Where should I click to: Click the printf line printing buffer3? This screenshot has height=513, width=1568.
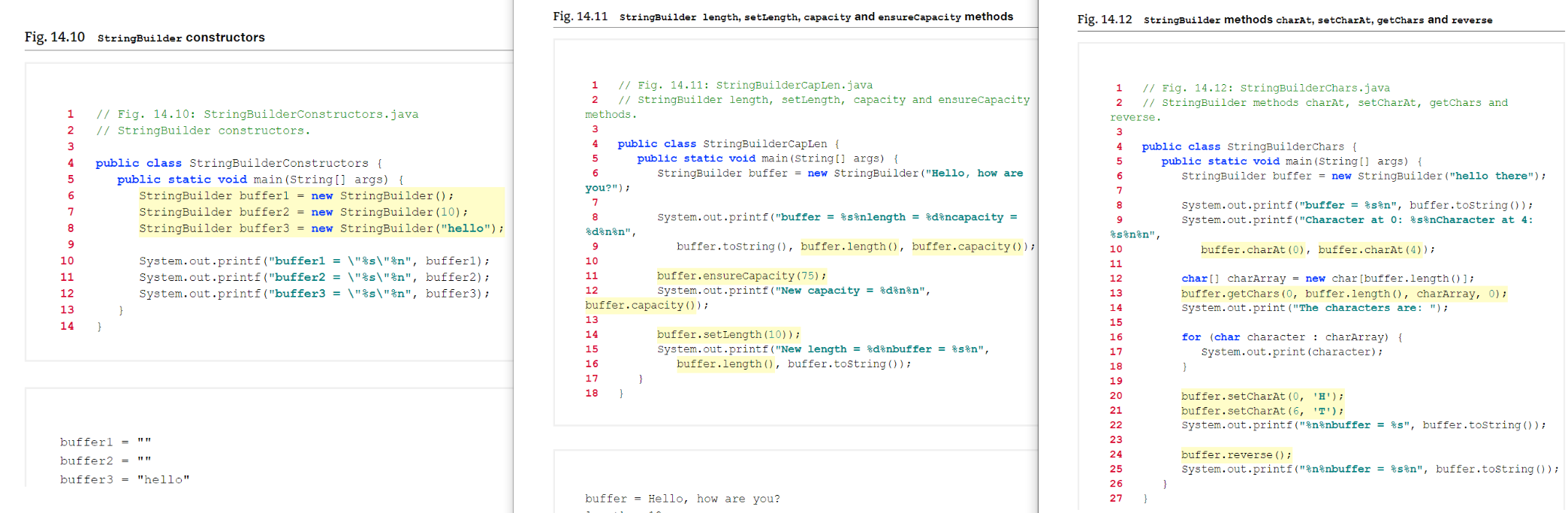(314, 294)
